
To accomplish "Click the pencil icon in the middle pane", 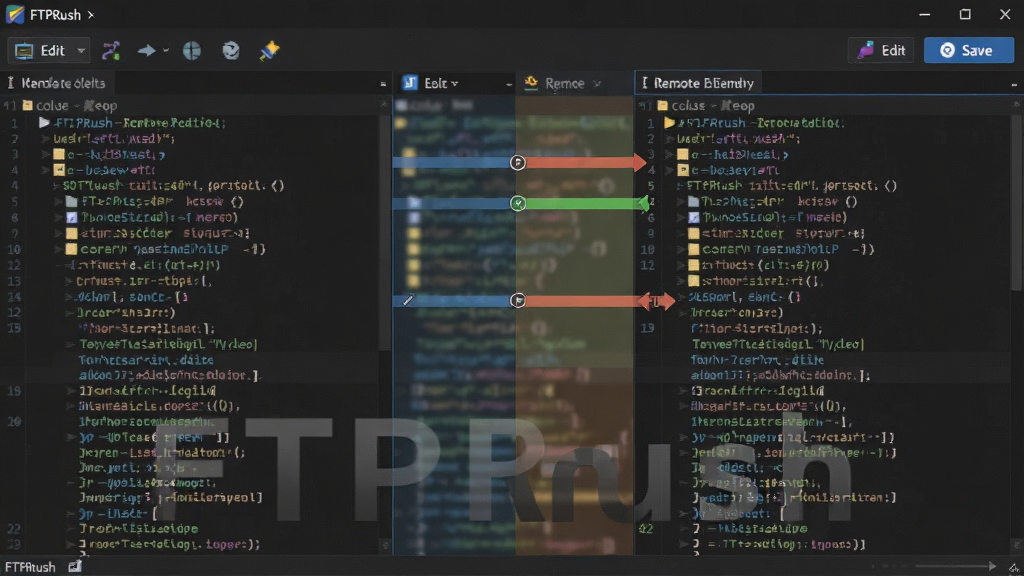I will pyautogui.click(x=408, y=300).
